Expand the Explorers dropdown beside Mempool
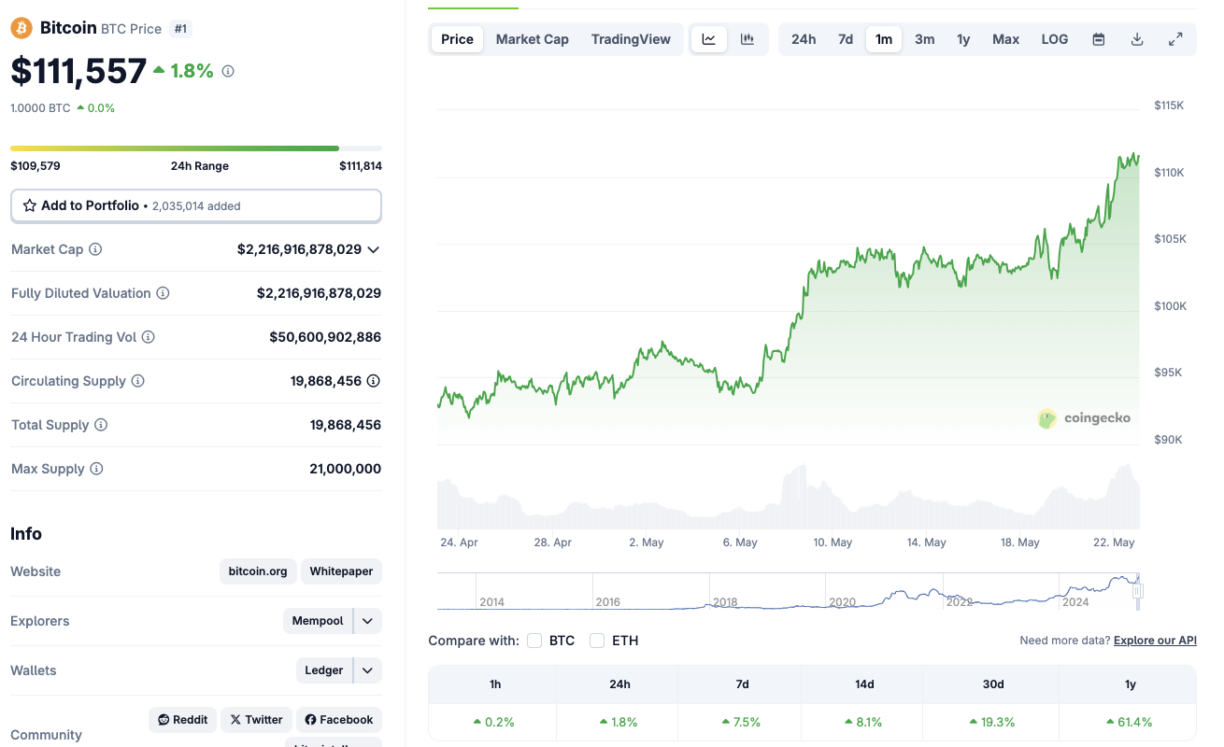The width and height of the screenshot is (1224, 747). pos(368,620)
